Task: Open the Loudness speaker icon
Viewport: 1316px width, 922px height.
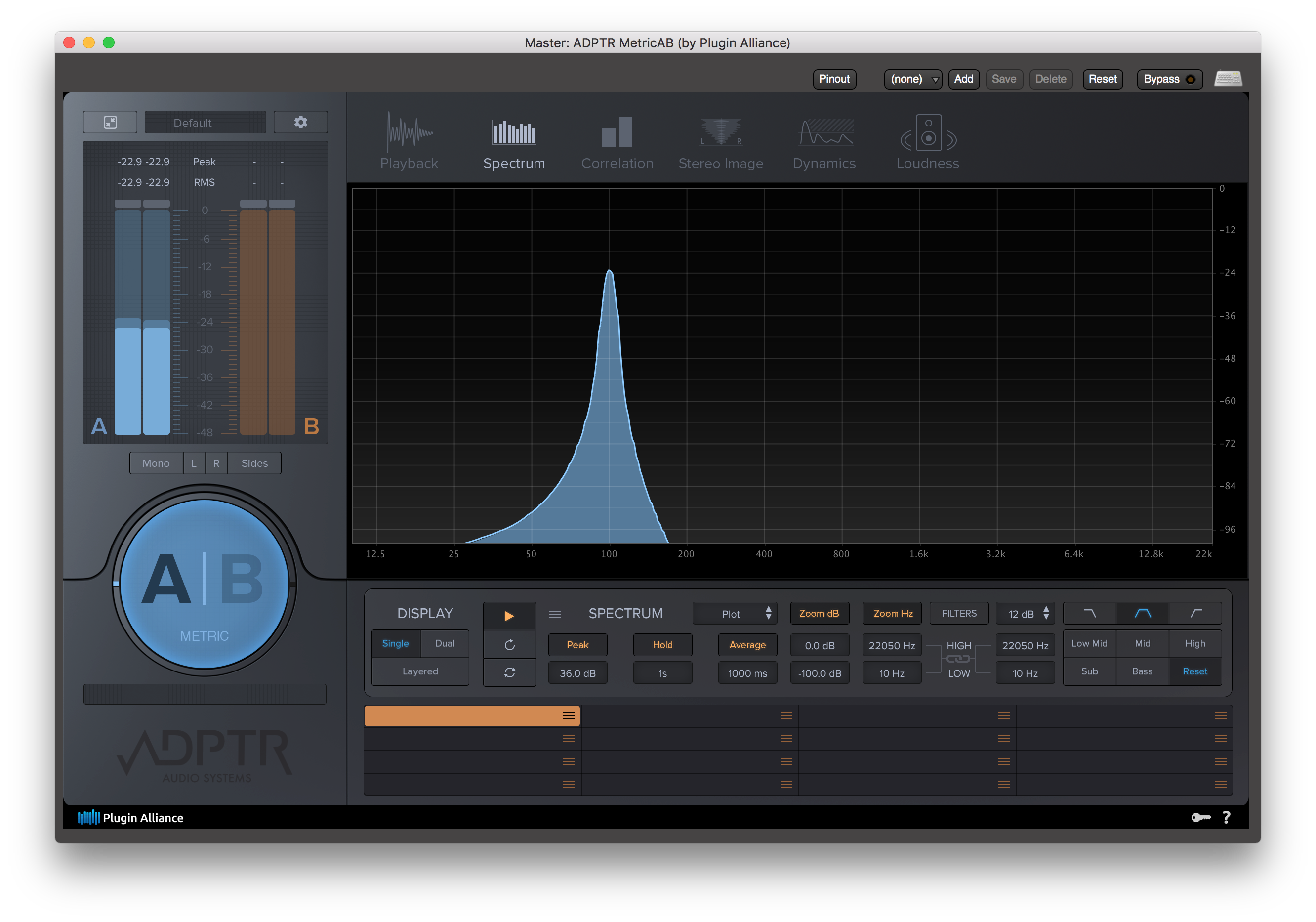Action: click(928, 132)
